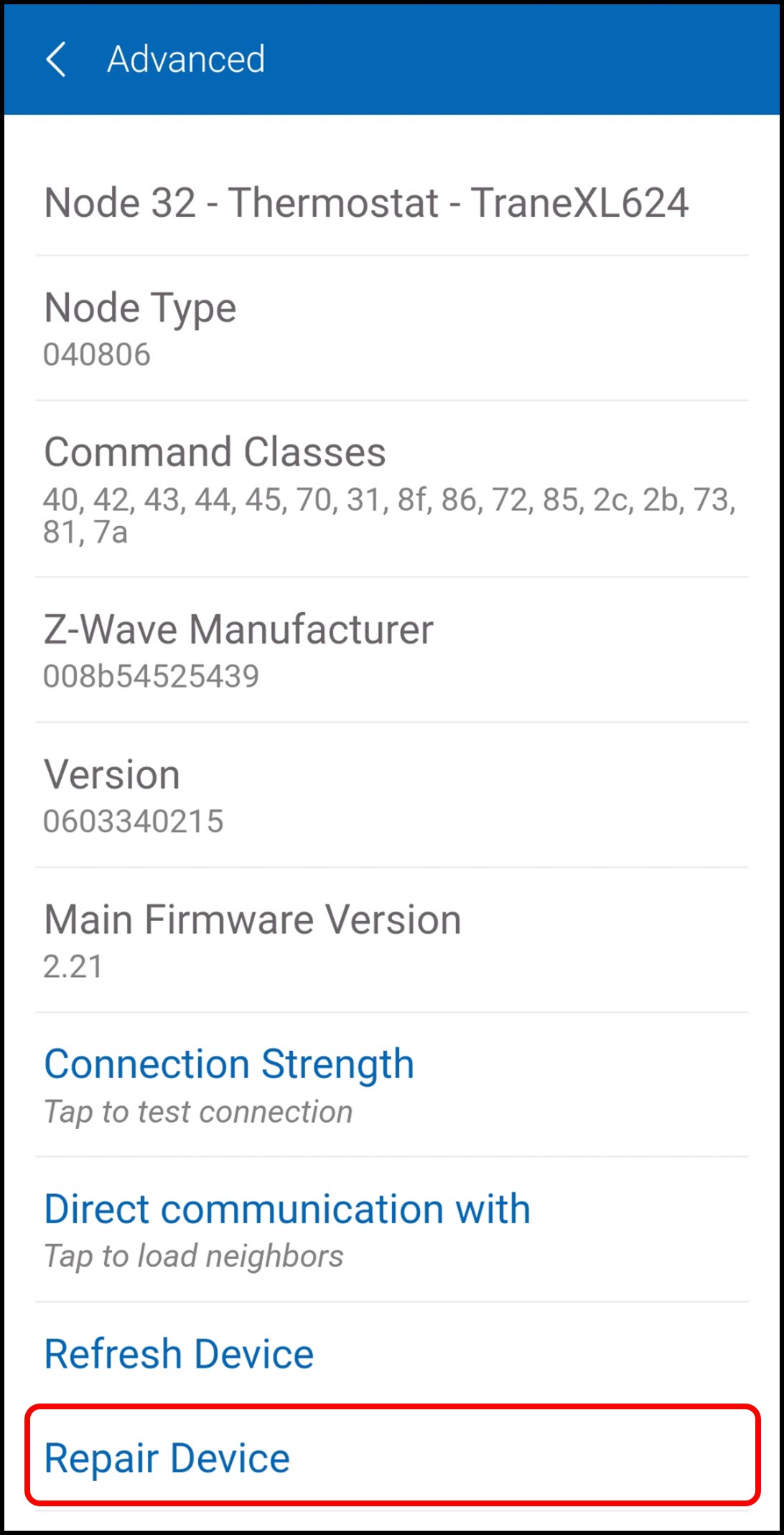Tap the 'Tap to test connection' subtitle
This screenshot has height=1535, width=784.
click(198, 1112)
